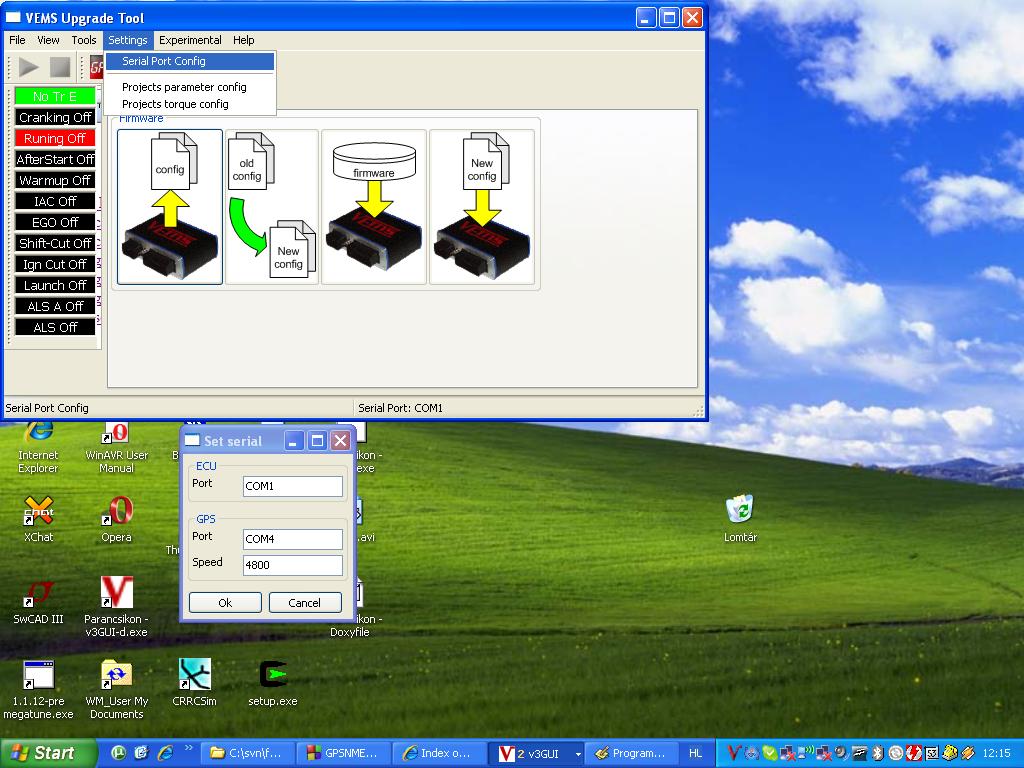Viewport: 1024px width, 768px height.
Task: Click the gray play toolbar button
Action: coord(28,67)
